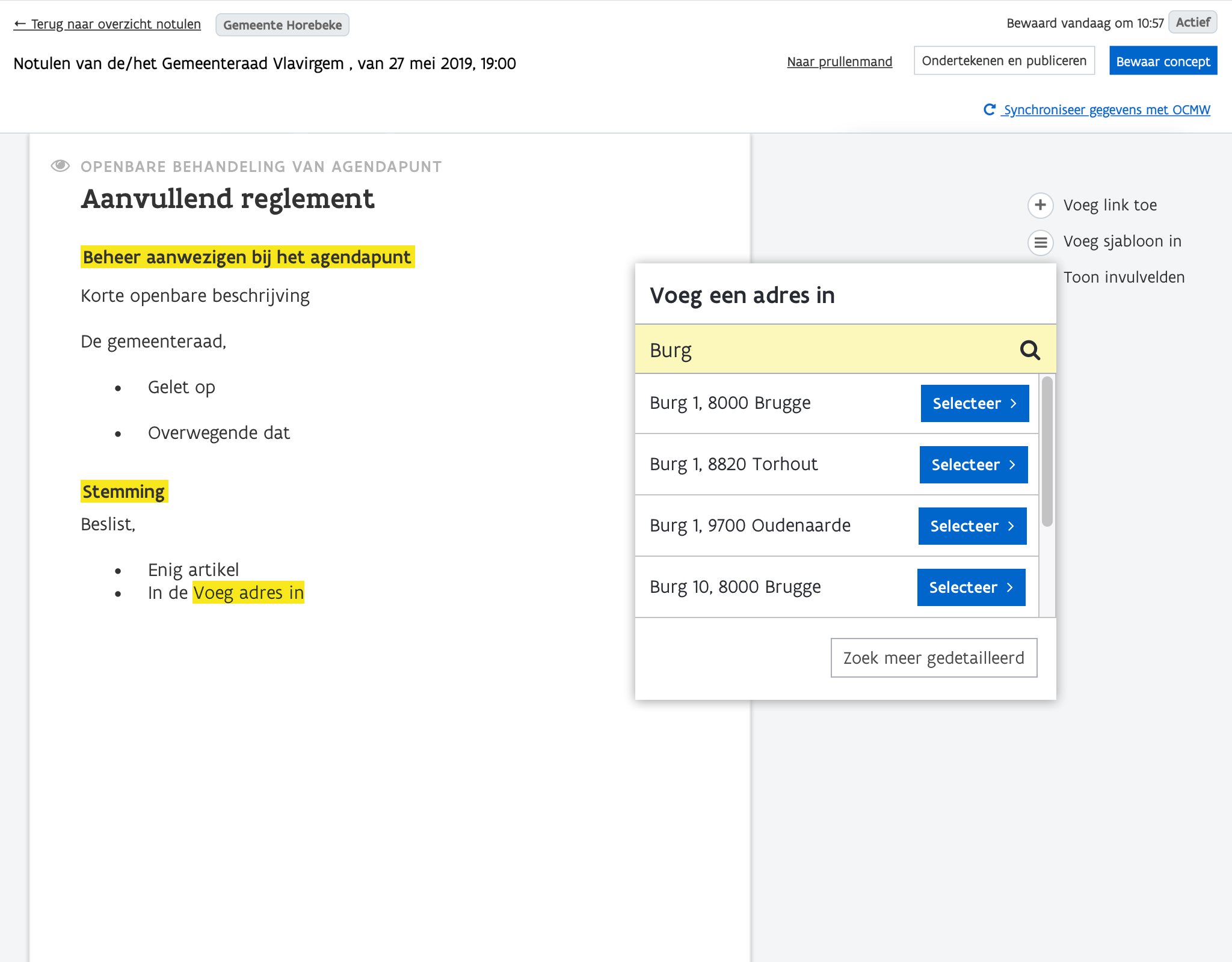Select address Burg 10, 8000 Brugge

(x=970, y=587)
